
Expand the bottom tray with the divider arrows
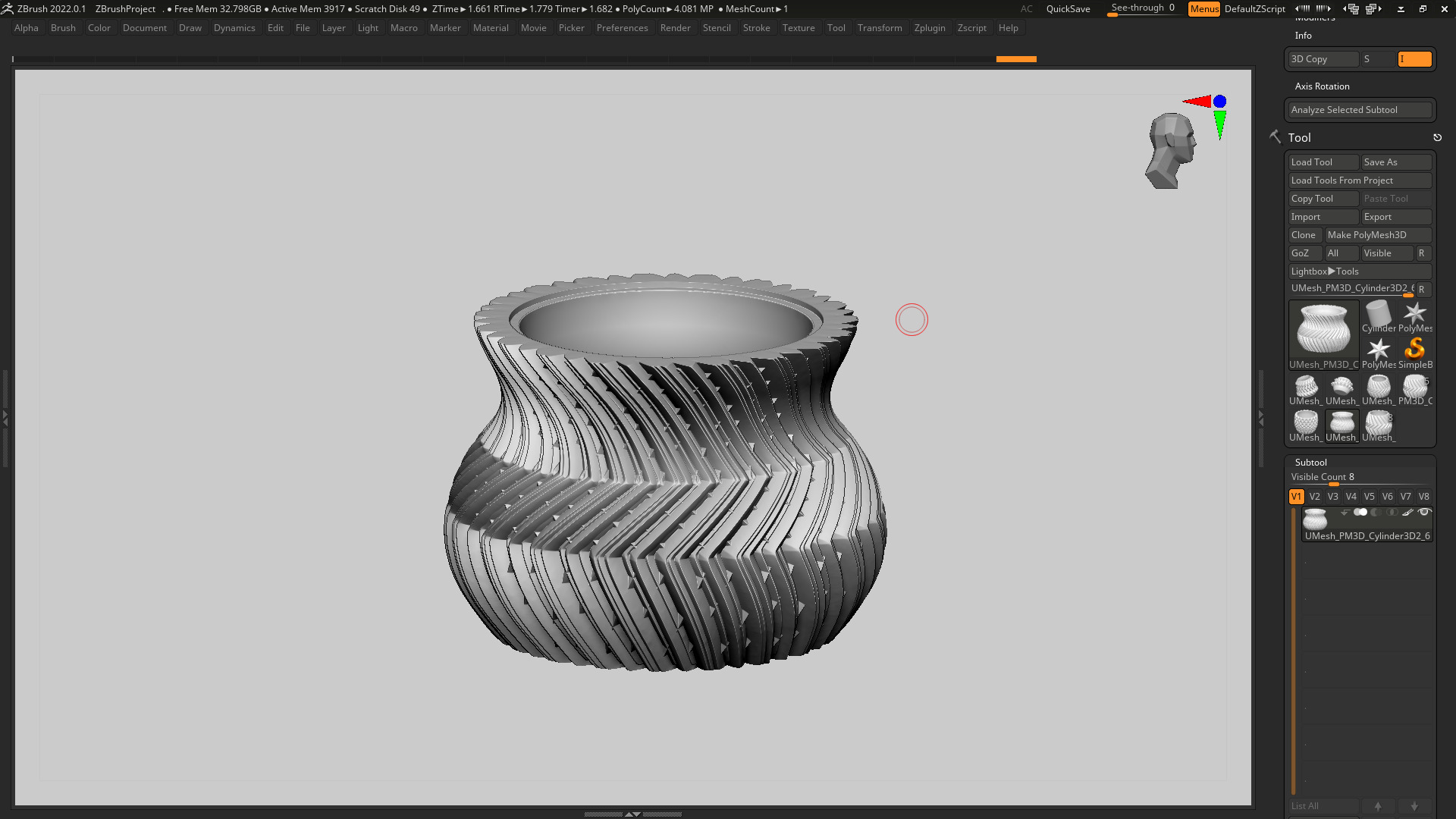click(632, 814)
